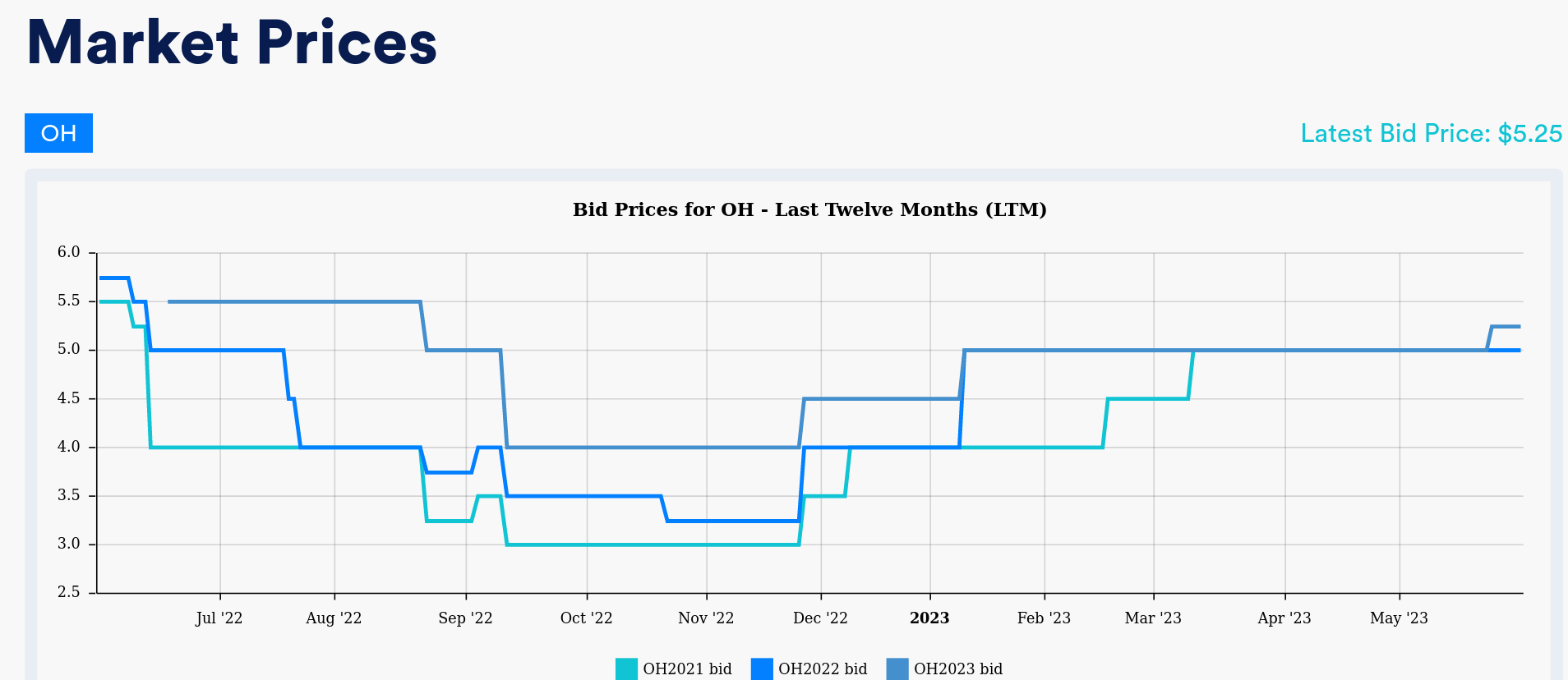Click the 4.0 y-axis value
This screenshot has height=680, width=1568.
click(69, 447)
